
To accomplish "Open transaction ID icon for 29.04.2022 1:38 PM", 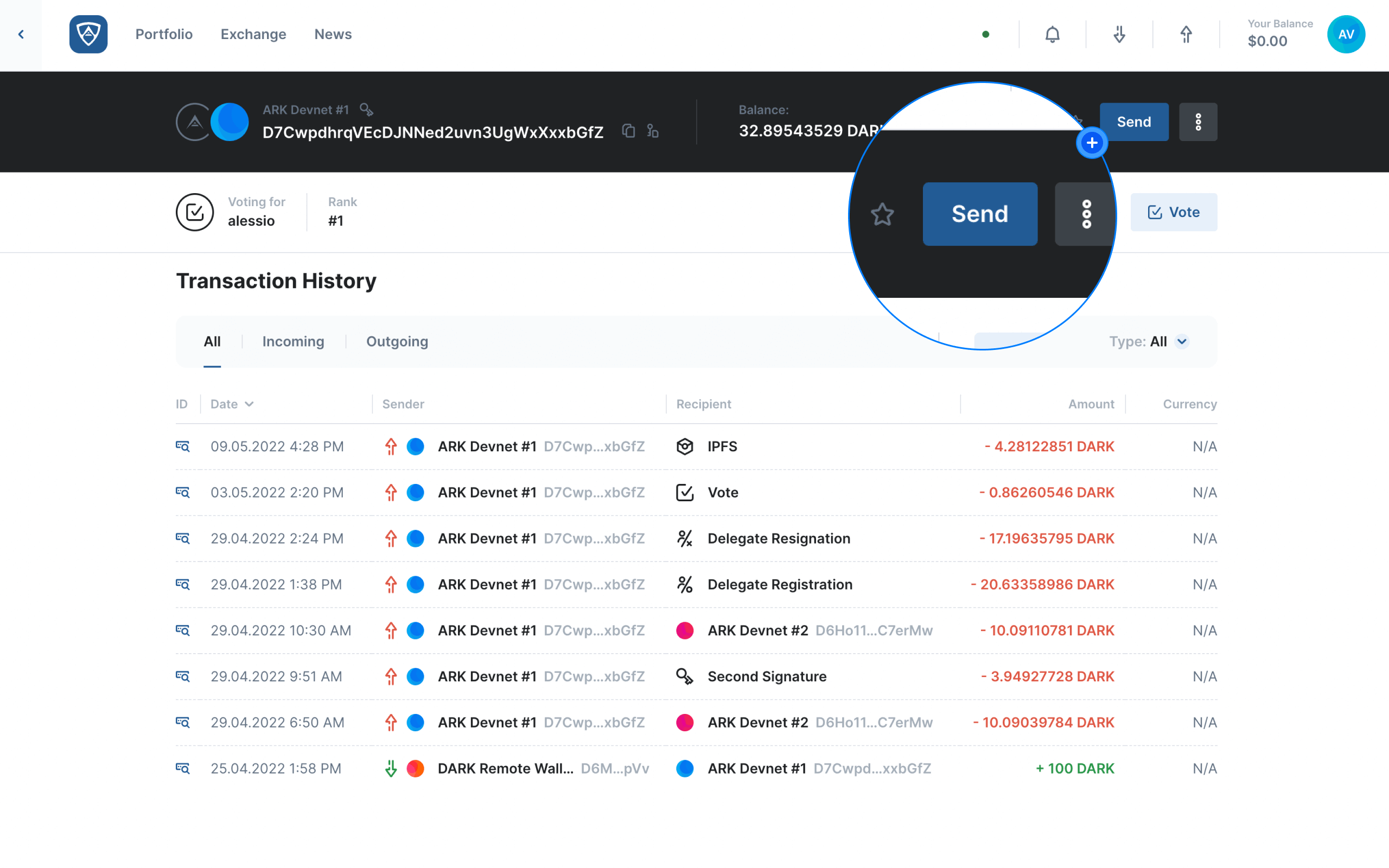I will pyautogui.click(x=182, y=584).
